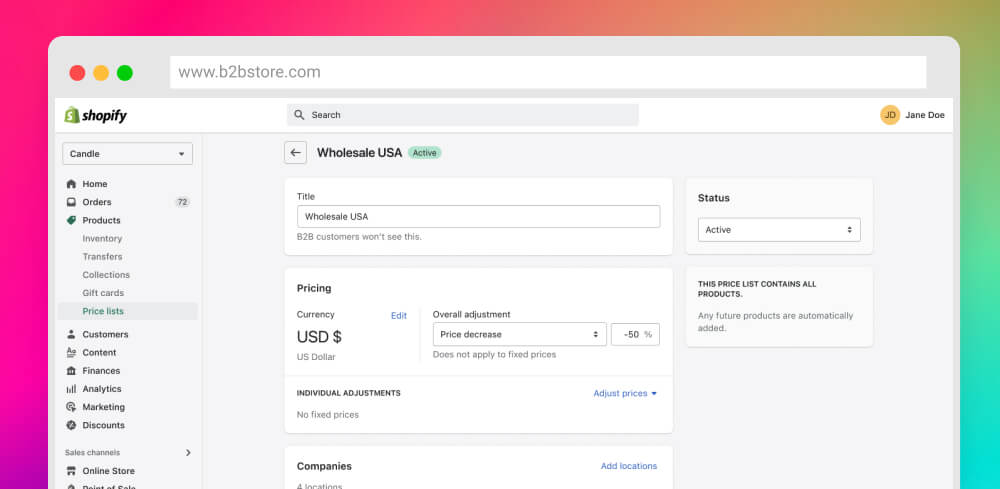Click the Orders 72 count badge
This screenshot has height=489, width=1000.
click(182, 202)
